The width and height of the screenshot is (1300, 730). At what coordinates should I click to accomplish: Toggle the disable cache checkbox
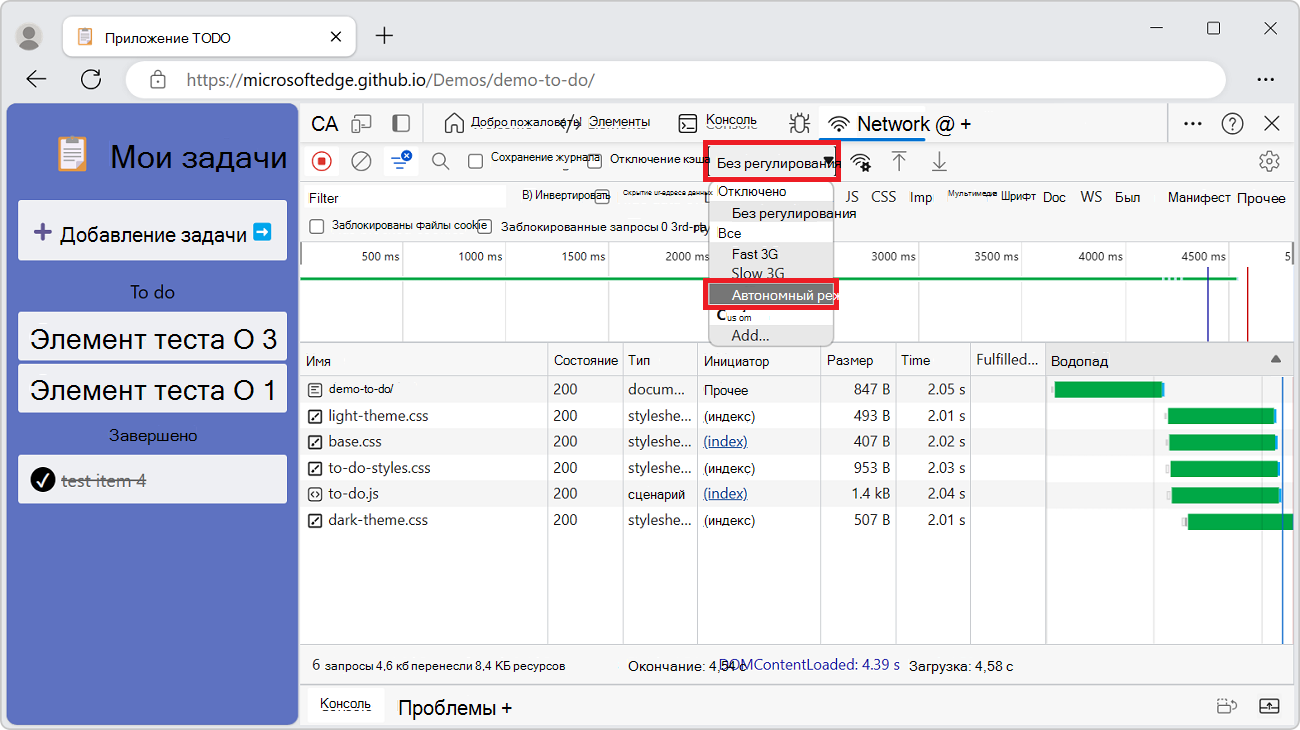(594, 161)
